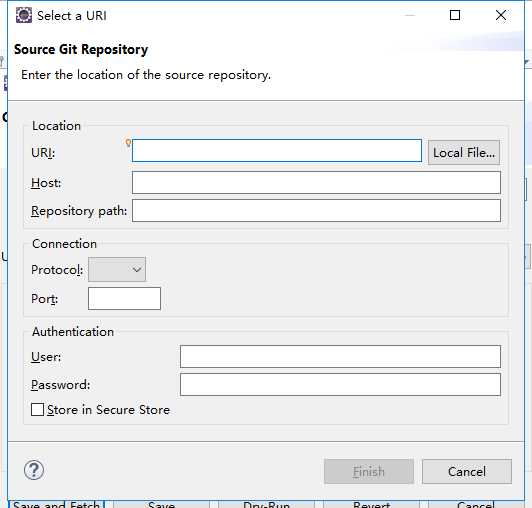Click the URI content assist lightbulb
This screenshot has width=532, height=508.
pyautogui.click(x=128, y=143)
